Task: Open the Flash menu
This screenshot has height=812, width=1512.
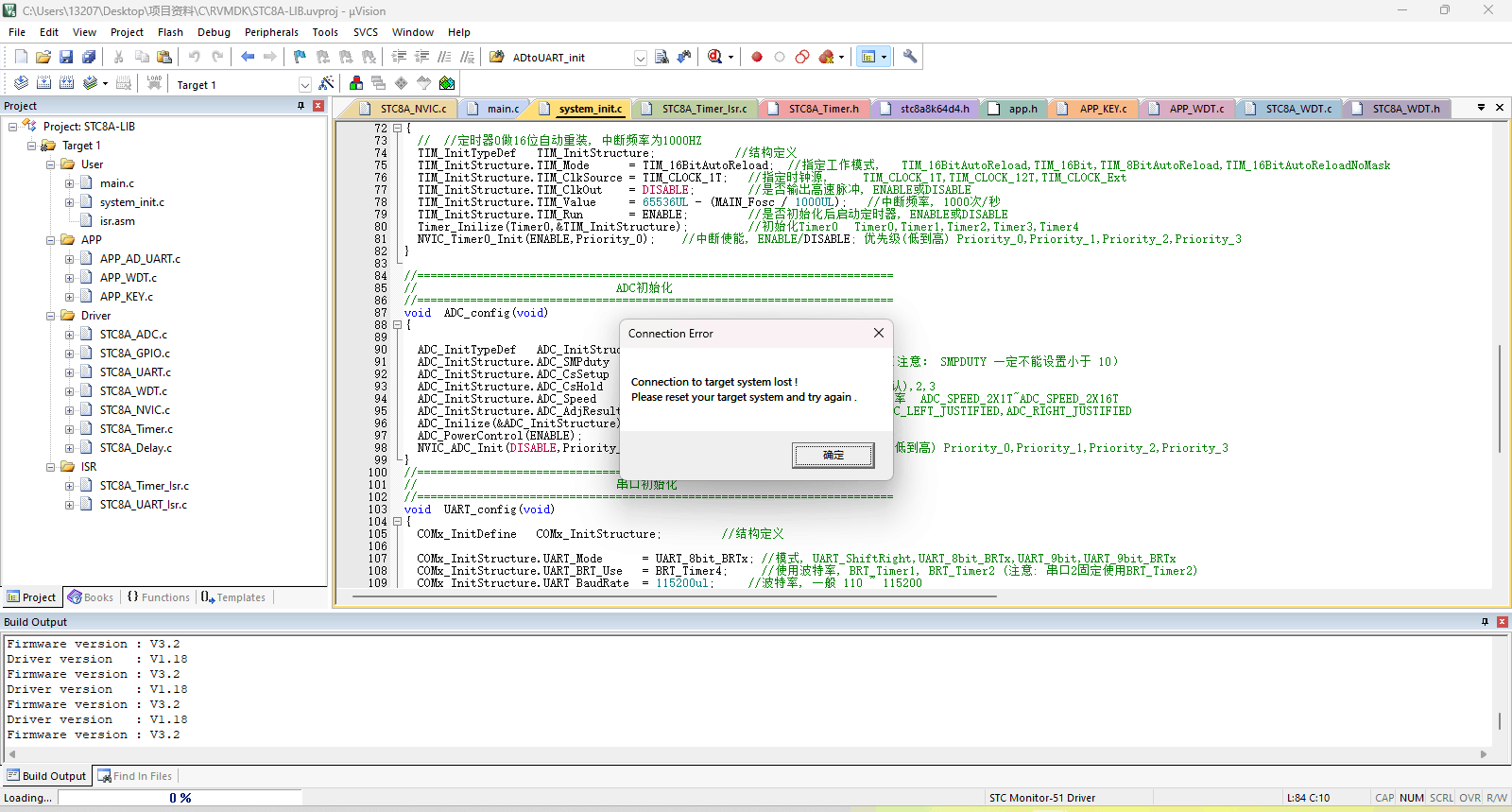Action: [x=170, y=32]
